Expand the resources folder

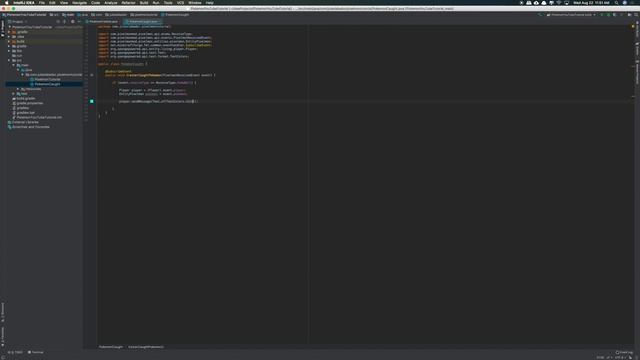[18, 89]
